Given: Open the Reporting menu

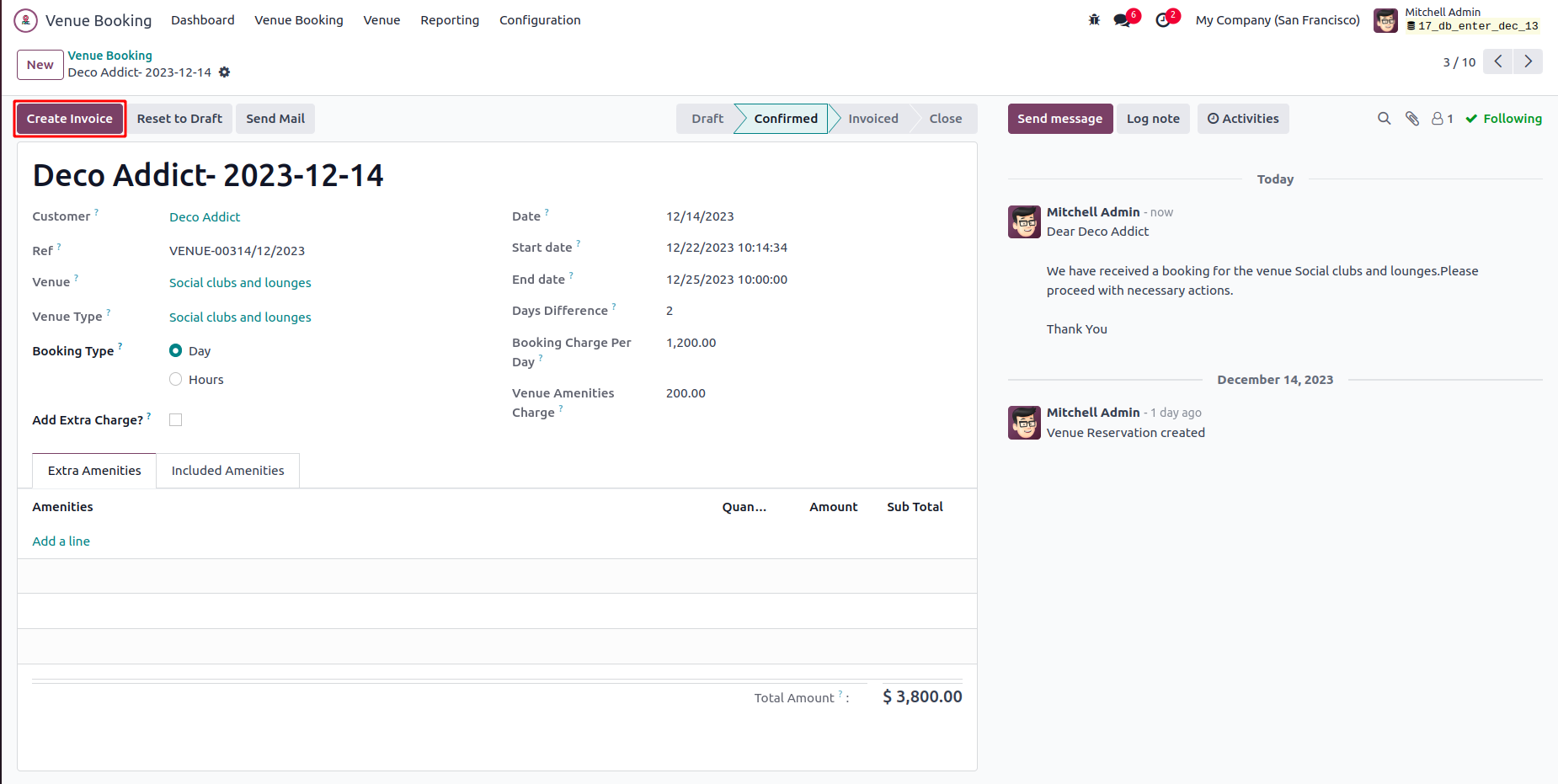Looking at the screenshot, I should click(x=450, y=20).
